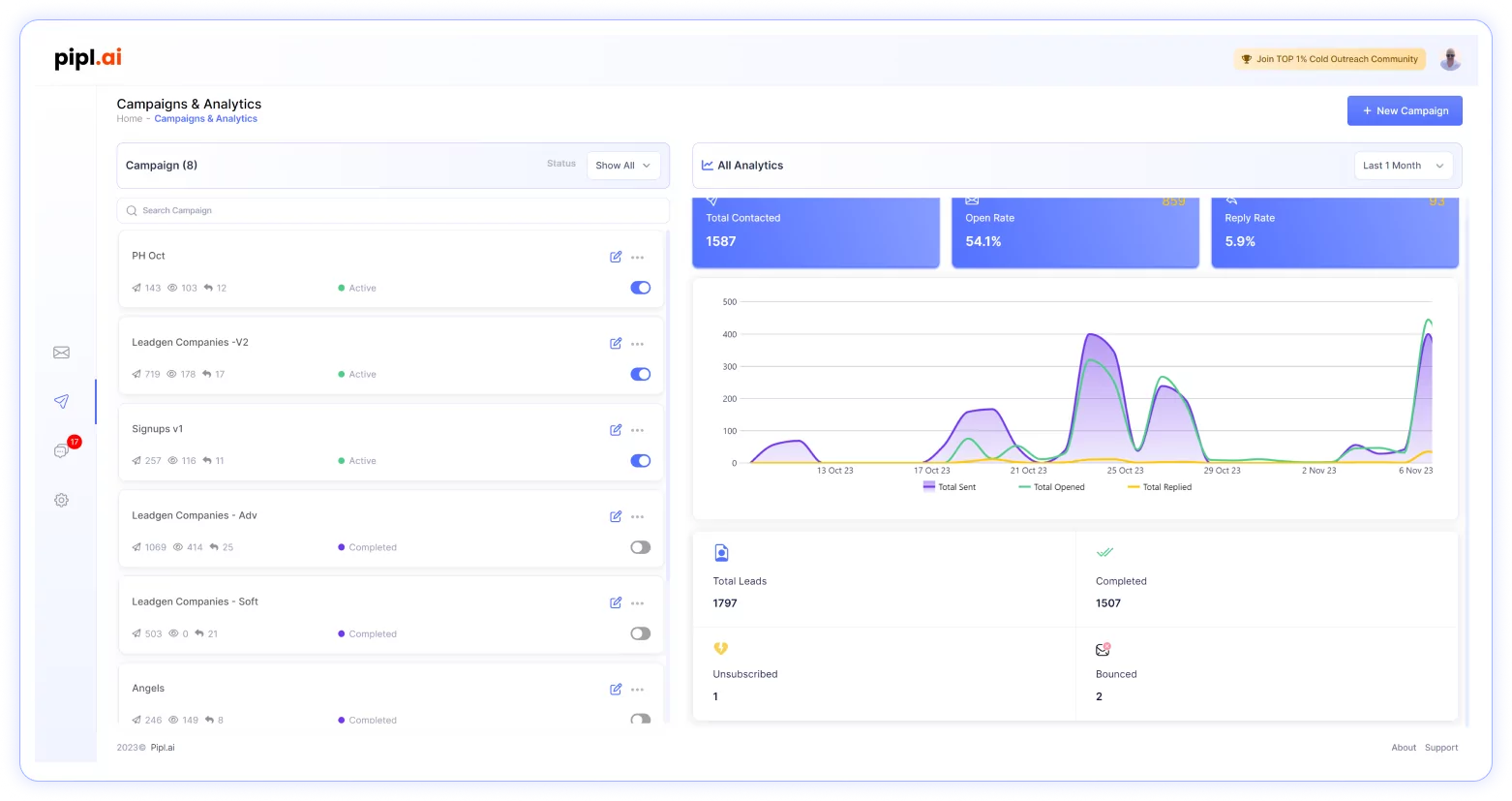1512x801 pixels.
Task: Toggle off the Leadgen Companies -V2 campaign
Action: [640, 374]
